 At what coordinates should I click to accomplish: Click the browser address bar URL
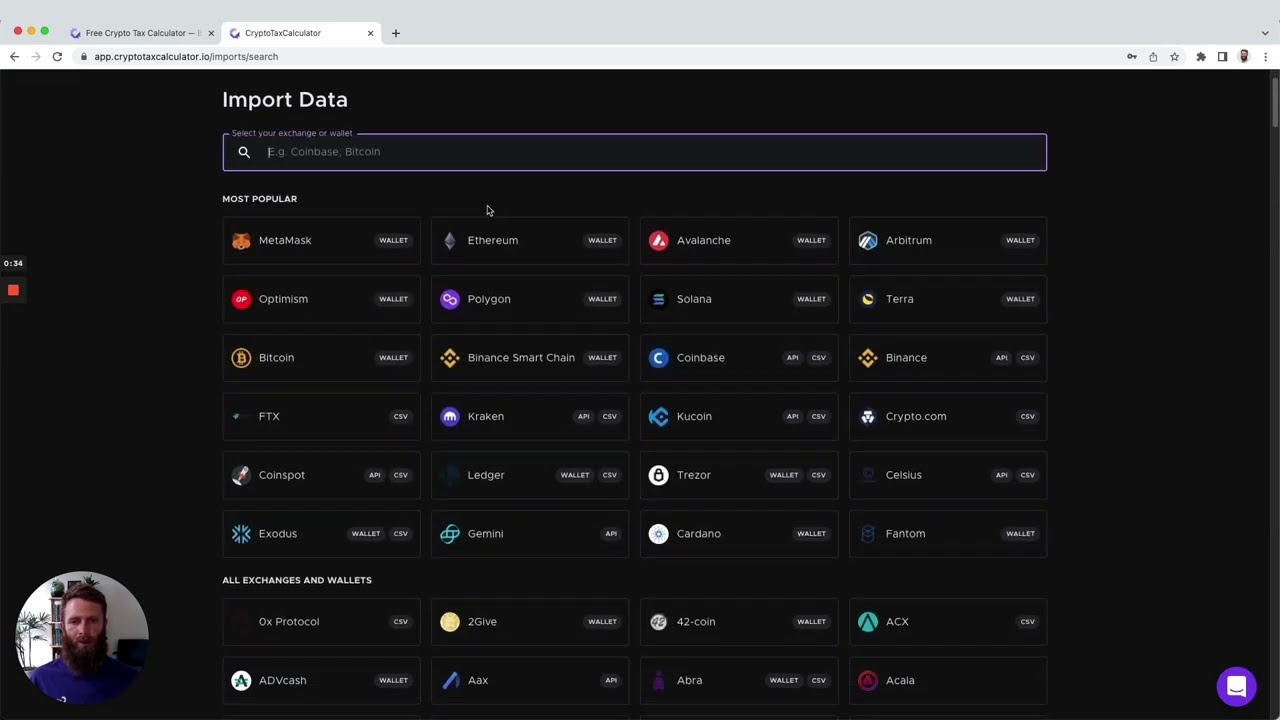[186, 57]
